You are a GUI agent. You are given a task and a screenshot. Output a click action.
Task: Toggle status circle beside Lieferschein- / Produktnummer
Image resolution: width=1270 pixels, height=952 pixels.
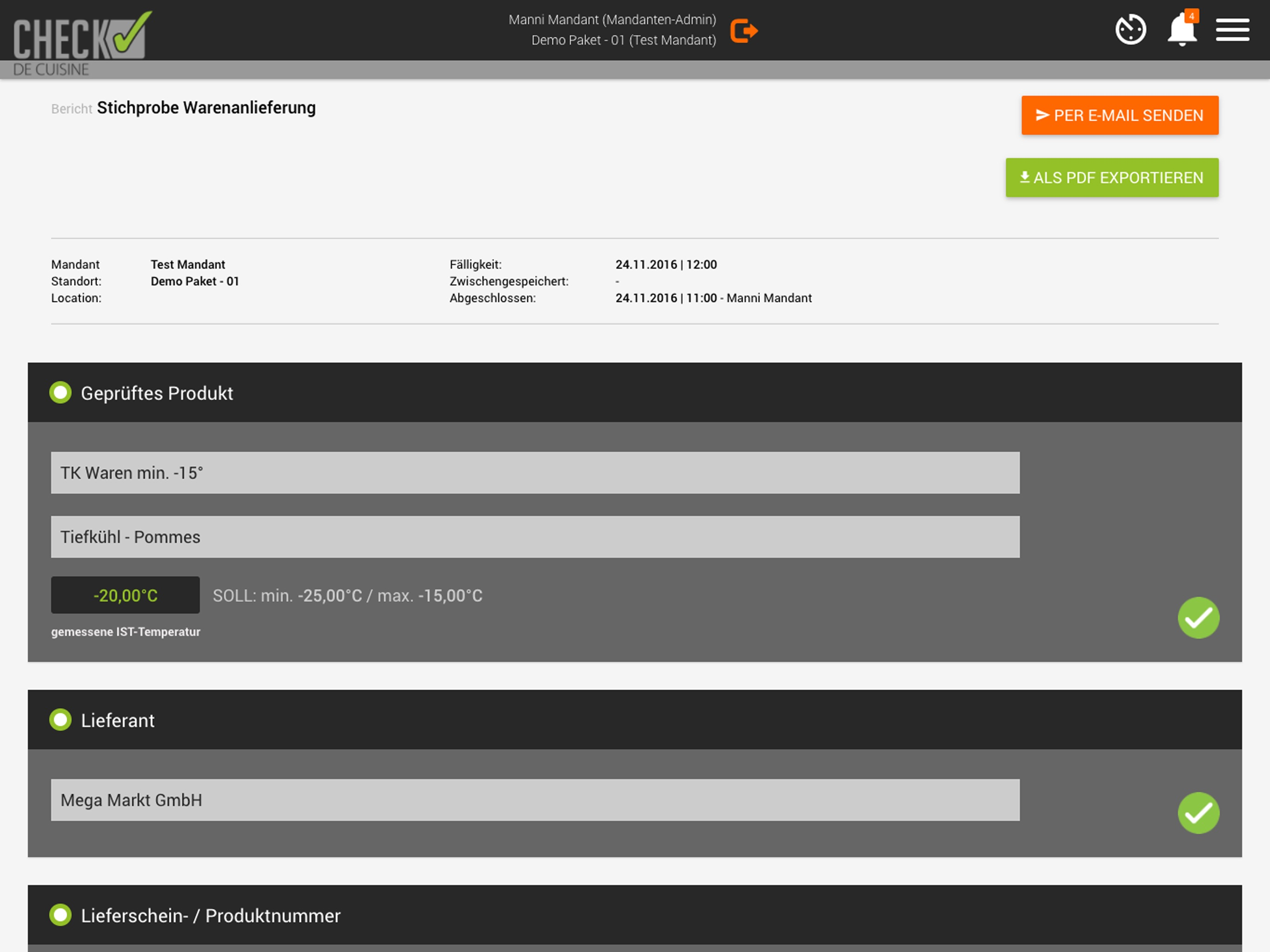60,915
